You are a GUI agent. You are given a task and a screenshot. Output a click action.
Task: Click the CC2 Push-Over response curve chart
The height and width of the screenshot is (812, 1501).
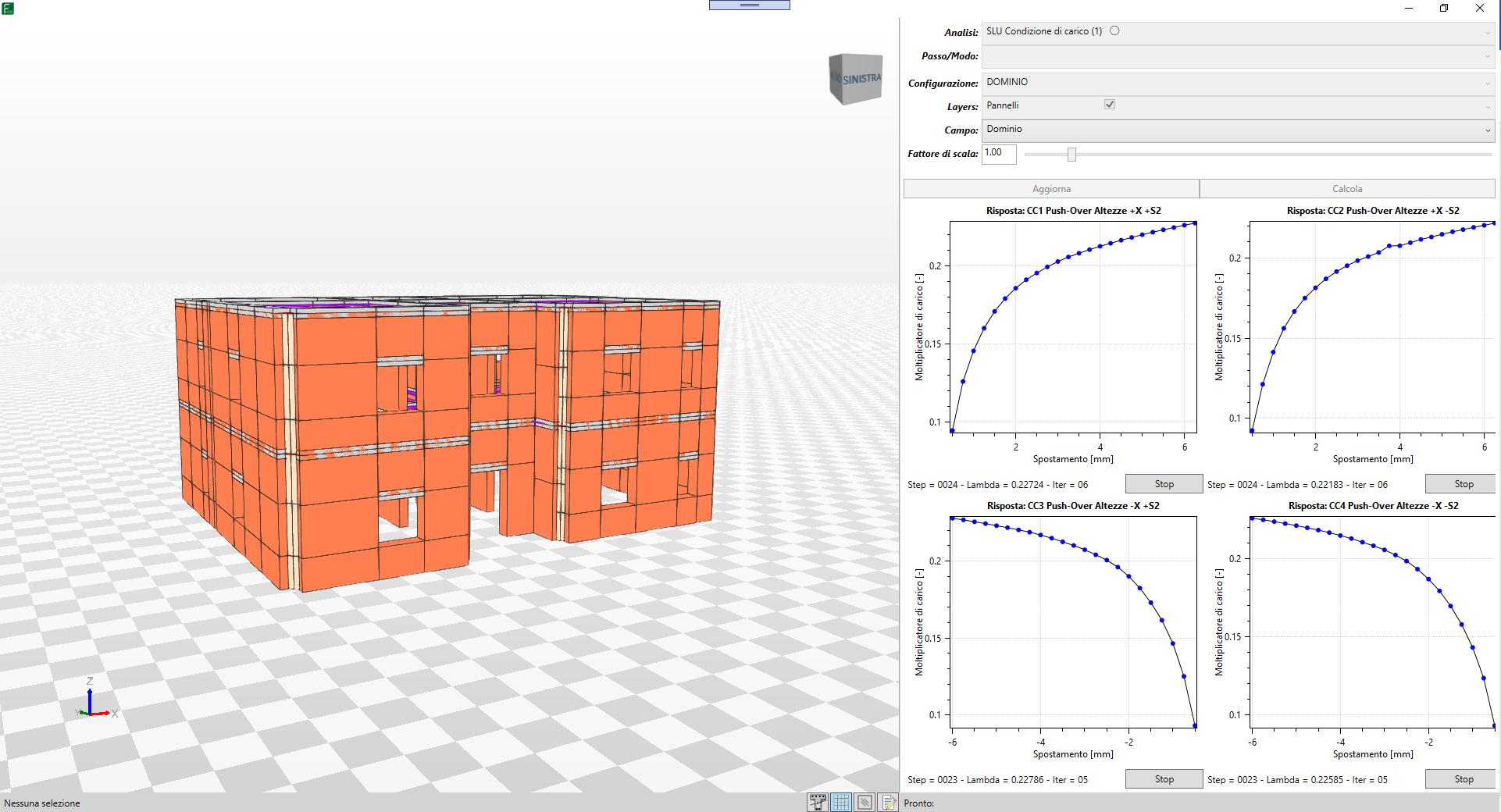click(x=1372, y=327)
